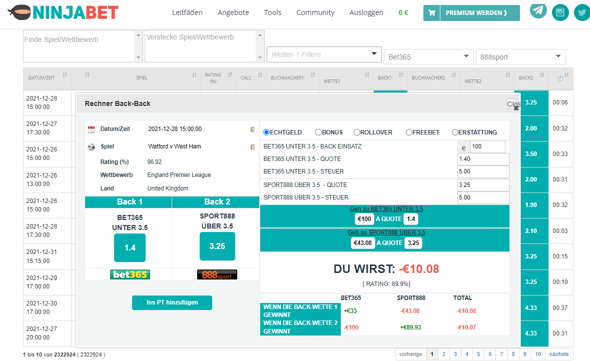
Task: Open the Instagram profile icon
Action: (x=560, y=12)
